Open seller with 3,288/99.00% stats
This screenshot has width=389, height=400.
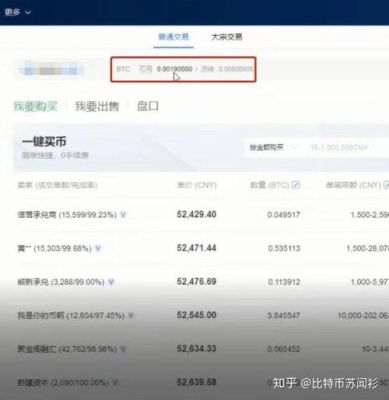click(x=61, y=282)
